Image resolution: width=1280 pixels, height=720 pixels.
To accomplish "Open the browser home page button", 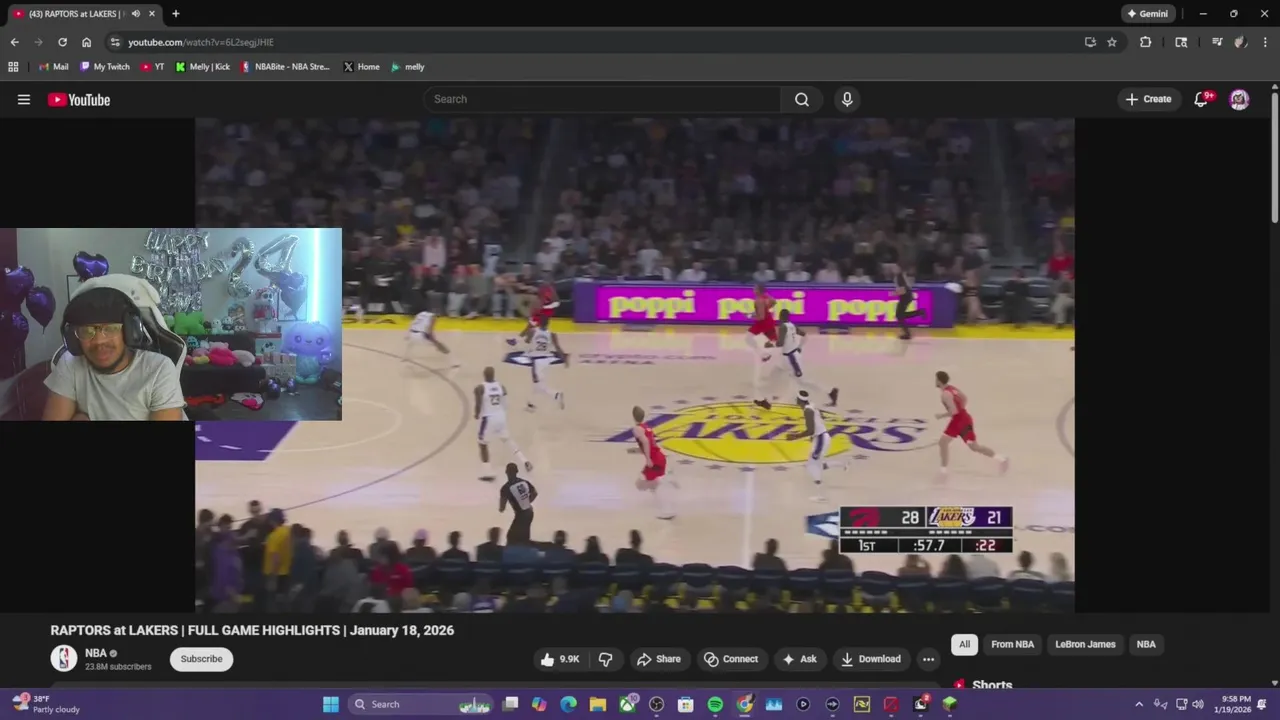I will [x=86, y=42].
